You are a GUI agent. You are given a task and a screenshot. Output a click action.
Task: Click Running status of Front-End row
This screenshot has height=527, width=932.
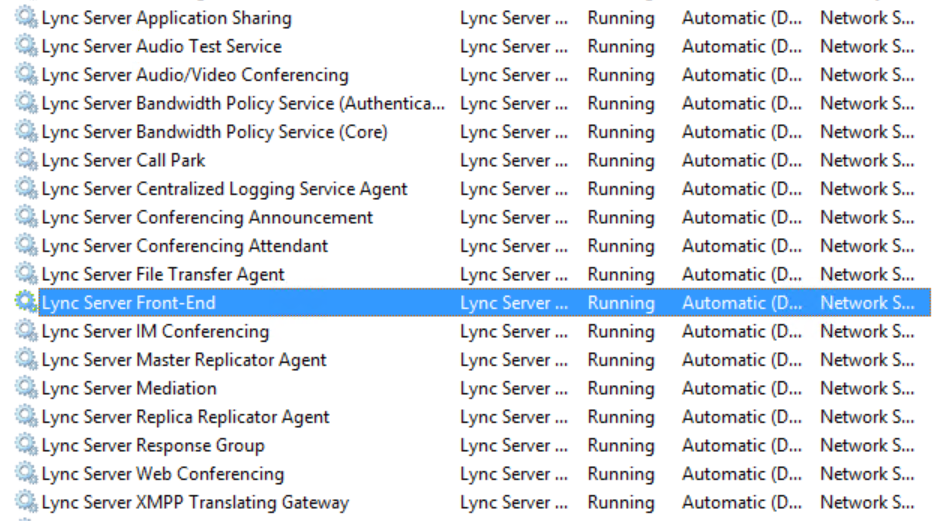coord(621,303)
